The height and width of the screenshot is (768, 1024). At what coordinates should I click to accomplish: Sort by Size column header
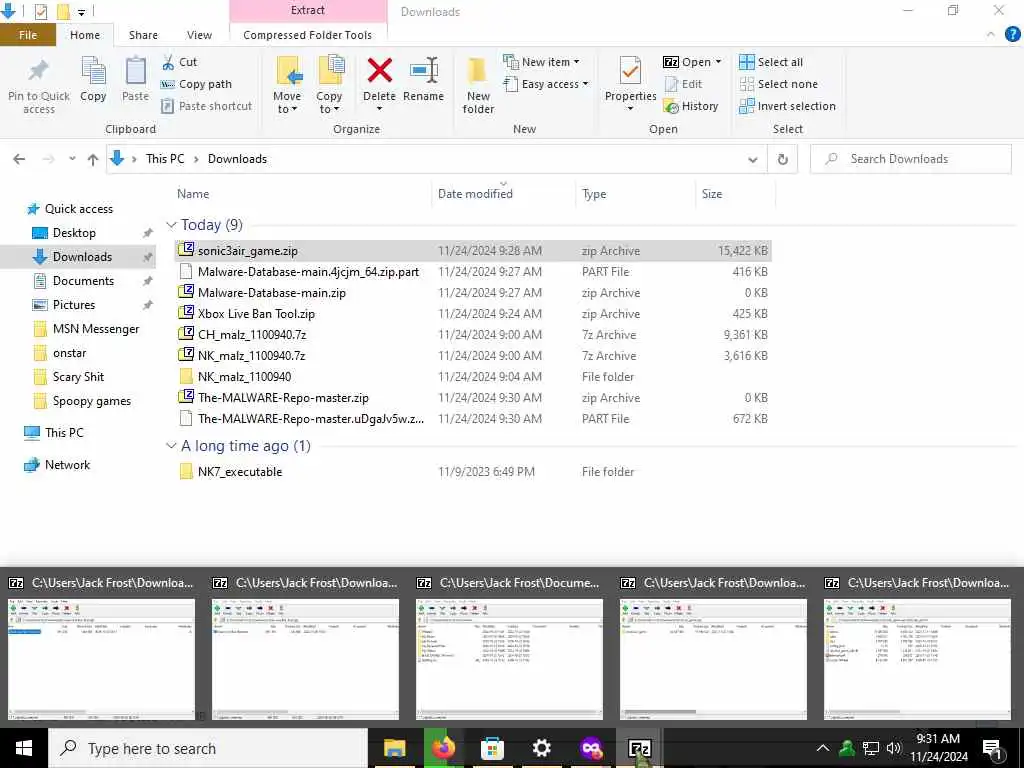click(x=712, y=194)
